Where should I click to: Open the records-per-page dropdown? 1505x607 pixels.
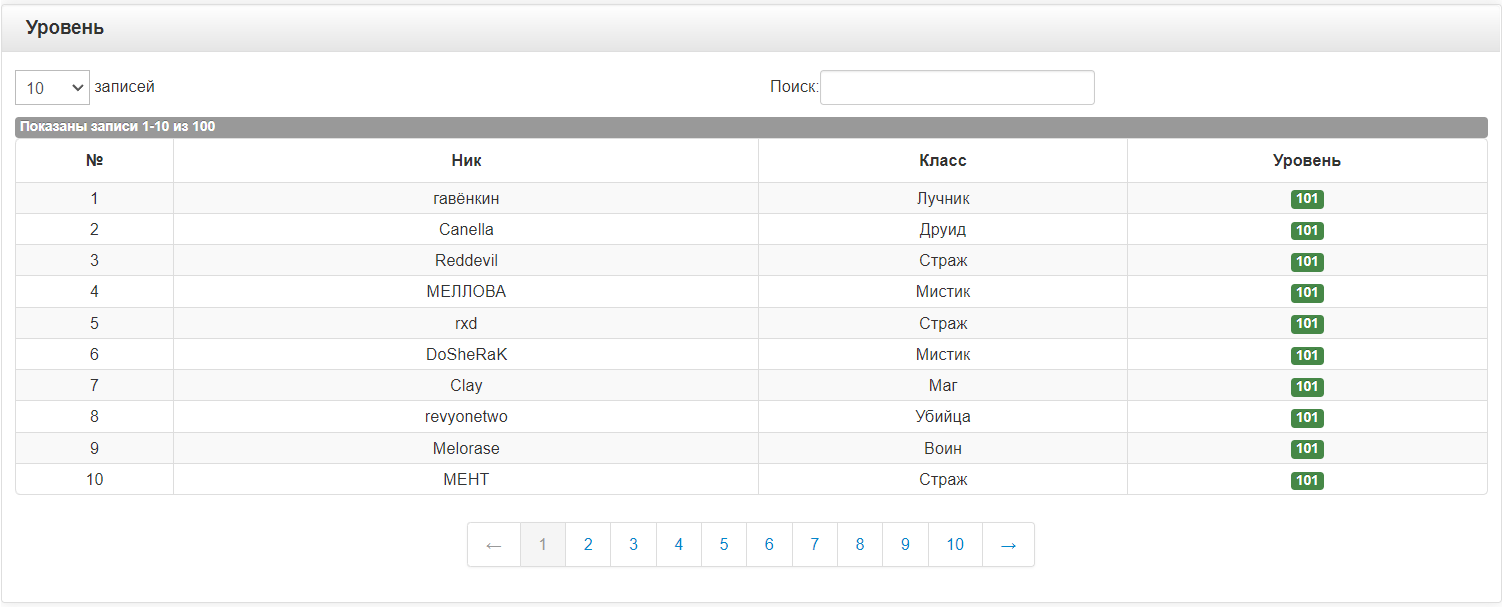coord(52,88)
